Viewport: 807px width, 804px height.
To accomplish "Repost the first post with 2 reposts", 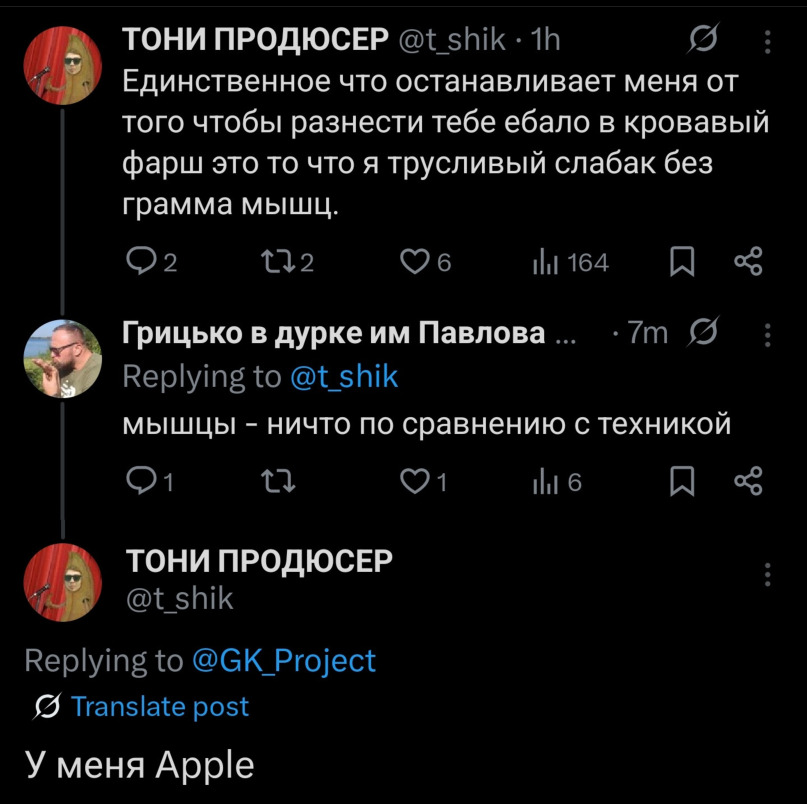I will tap(272, 262).
